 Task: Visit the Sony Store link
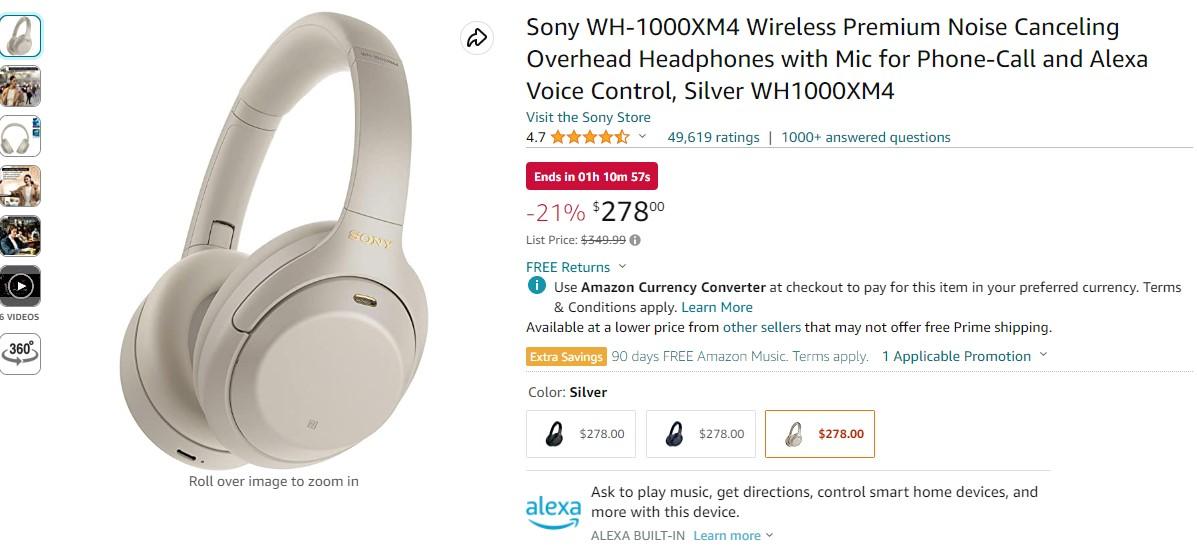588,117
